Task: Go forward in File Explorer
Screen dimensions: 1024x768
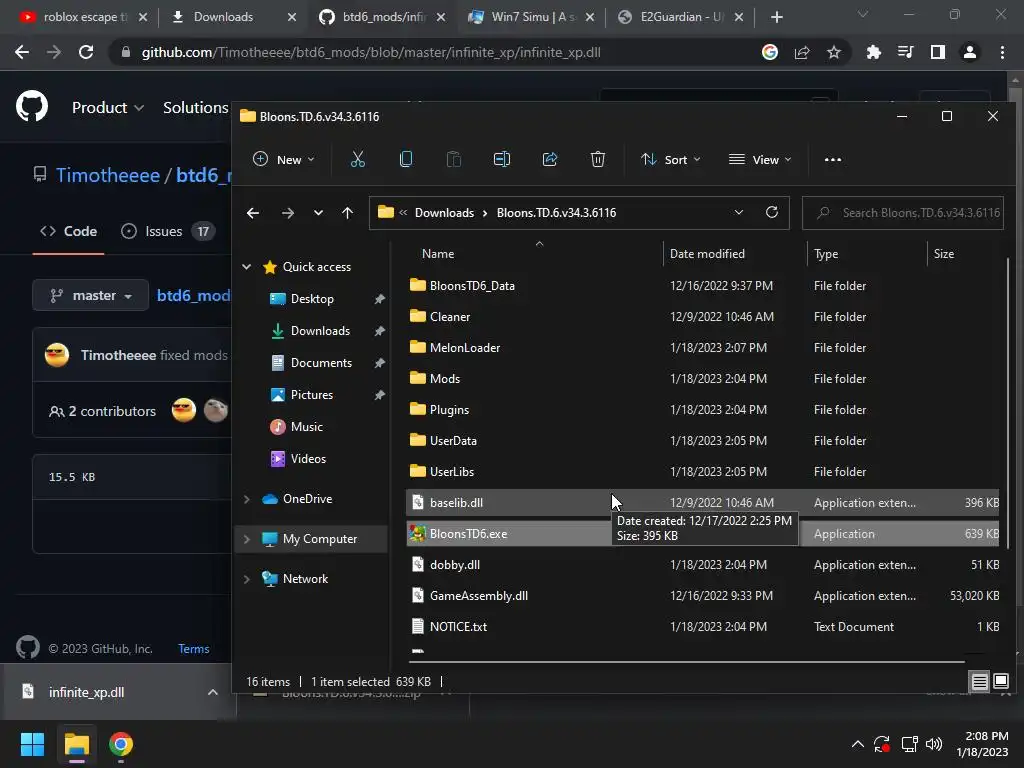Action: tap(287, 213)
